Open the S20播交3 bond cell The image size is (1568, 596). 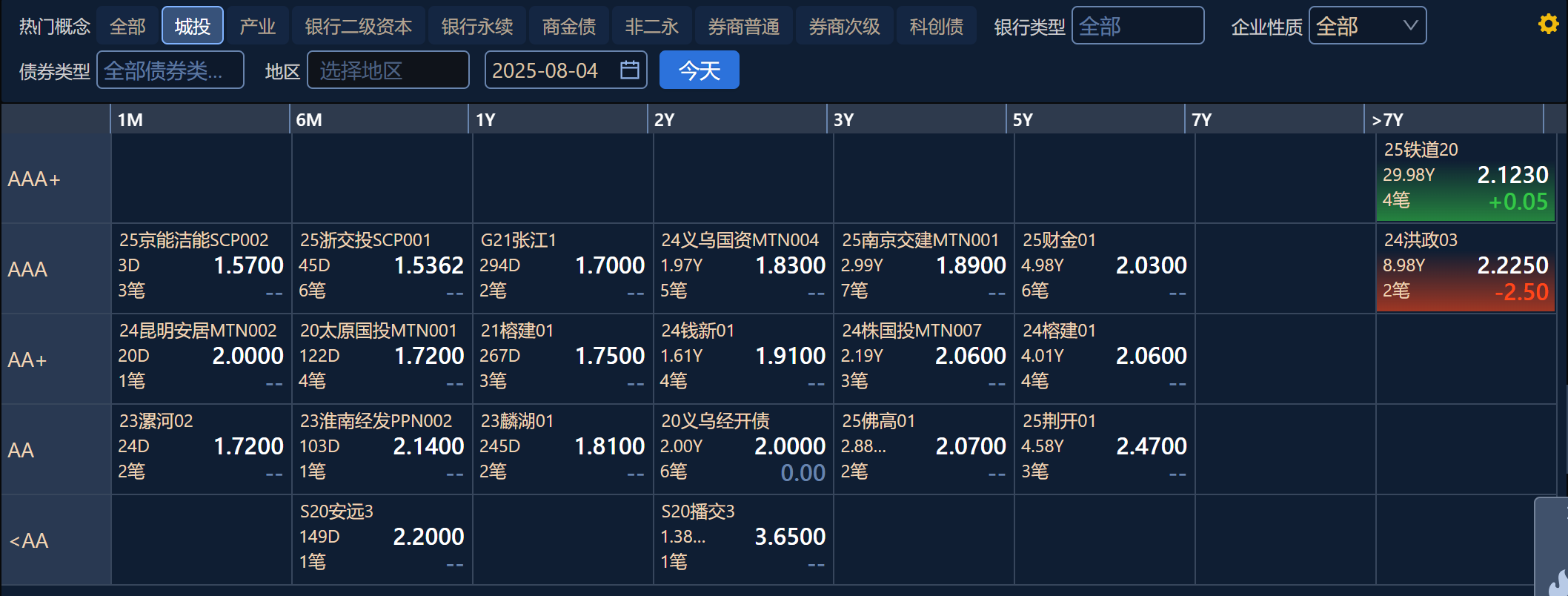coord(744,540)
